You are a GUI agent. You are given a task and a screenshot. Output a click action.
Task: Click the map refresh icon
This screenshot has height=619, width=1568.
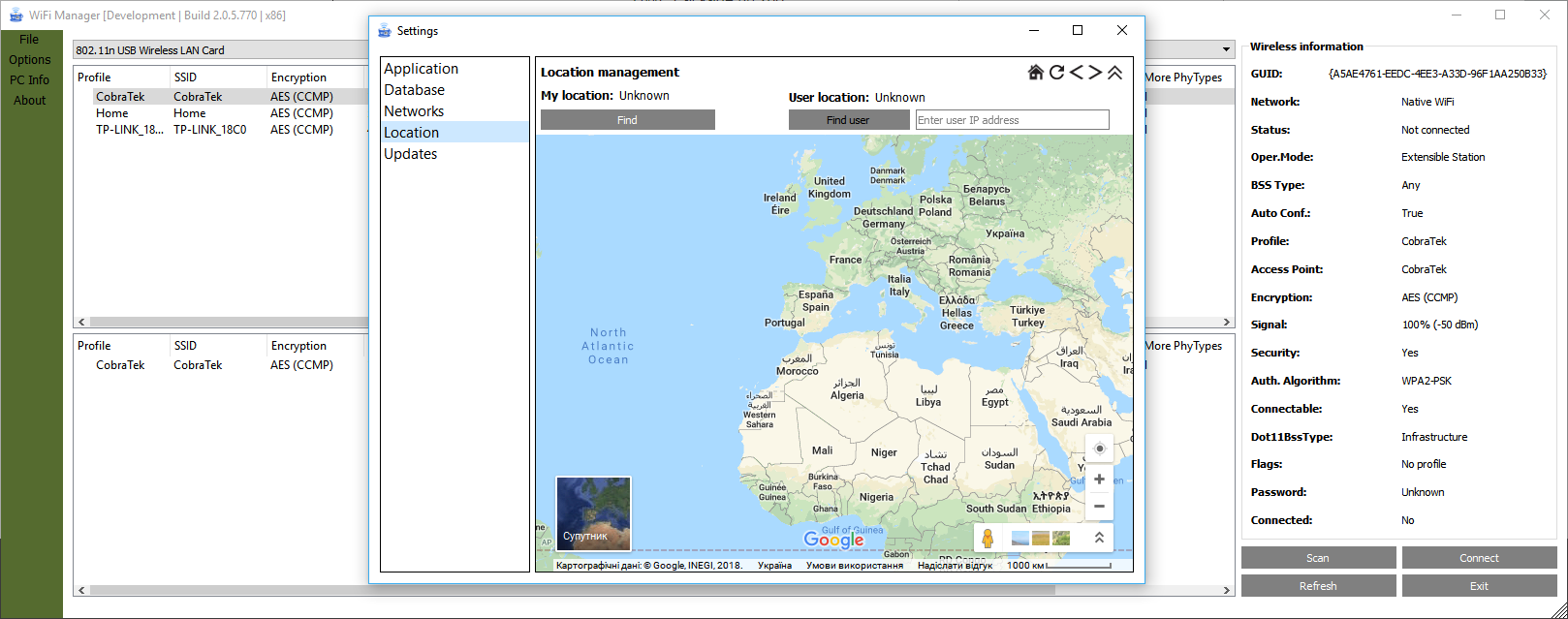click(x=1056, y=73)
